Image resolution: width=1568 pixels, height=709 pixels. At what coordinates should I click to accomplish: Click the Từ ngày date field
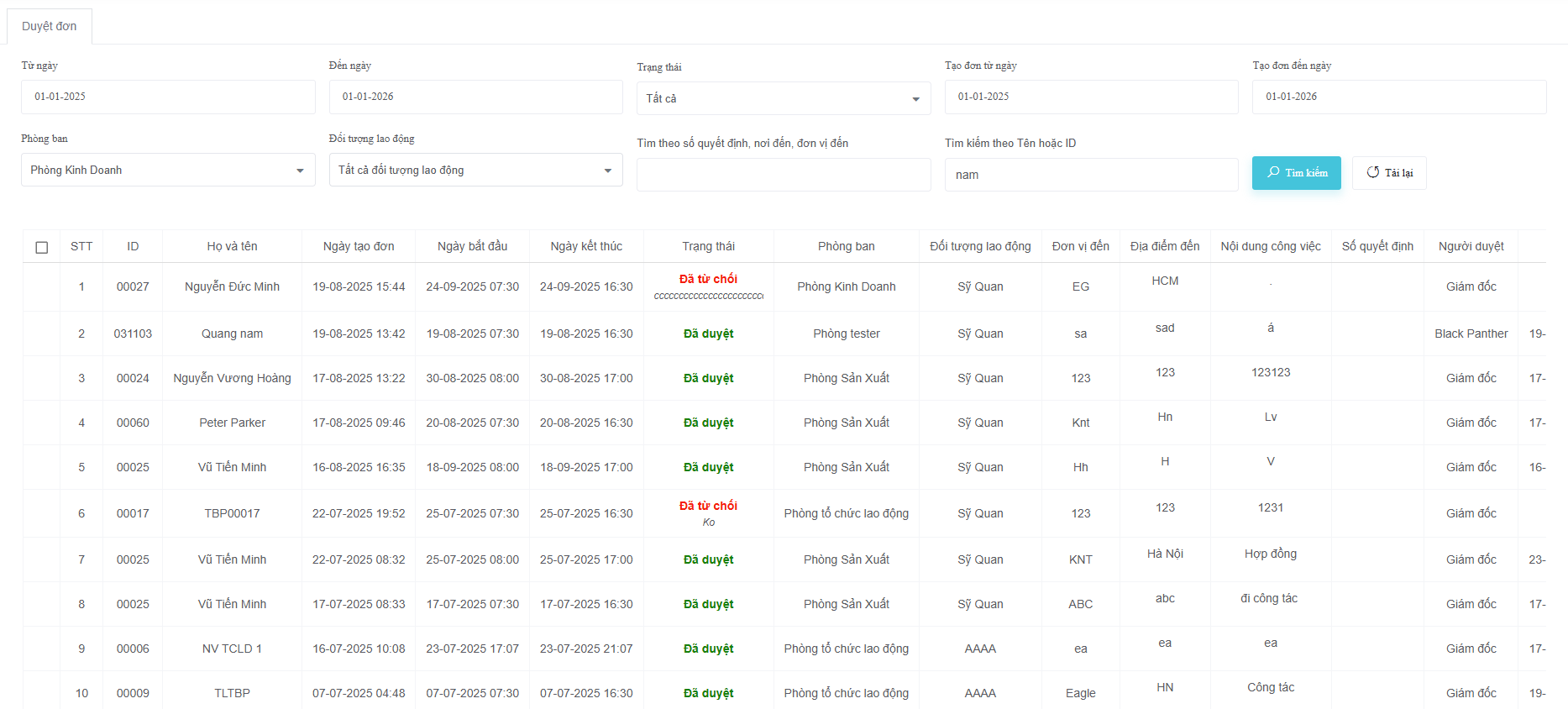pyautogui.click(x=168, y=97)
